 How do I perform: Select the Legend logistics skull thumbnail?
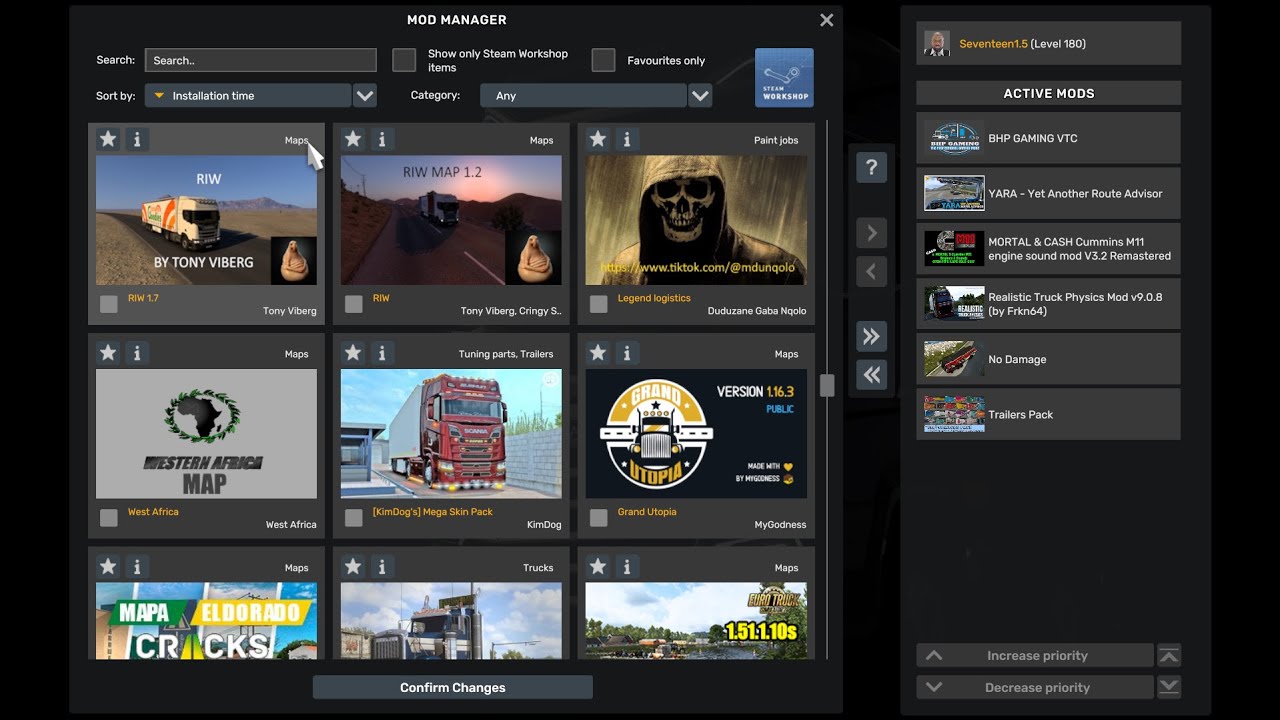coord(696,220)
